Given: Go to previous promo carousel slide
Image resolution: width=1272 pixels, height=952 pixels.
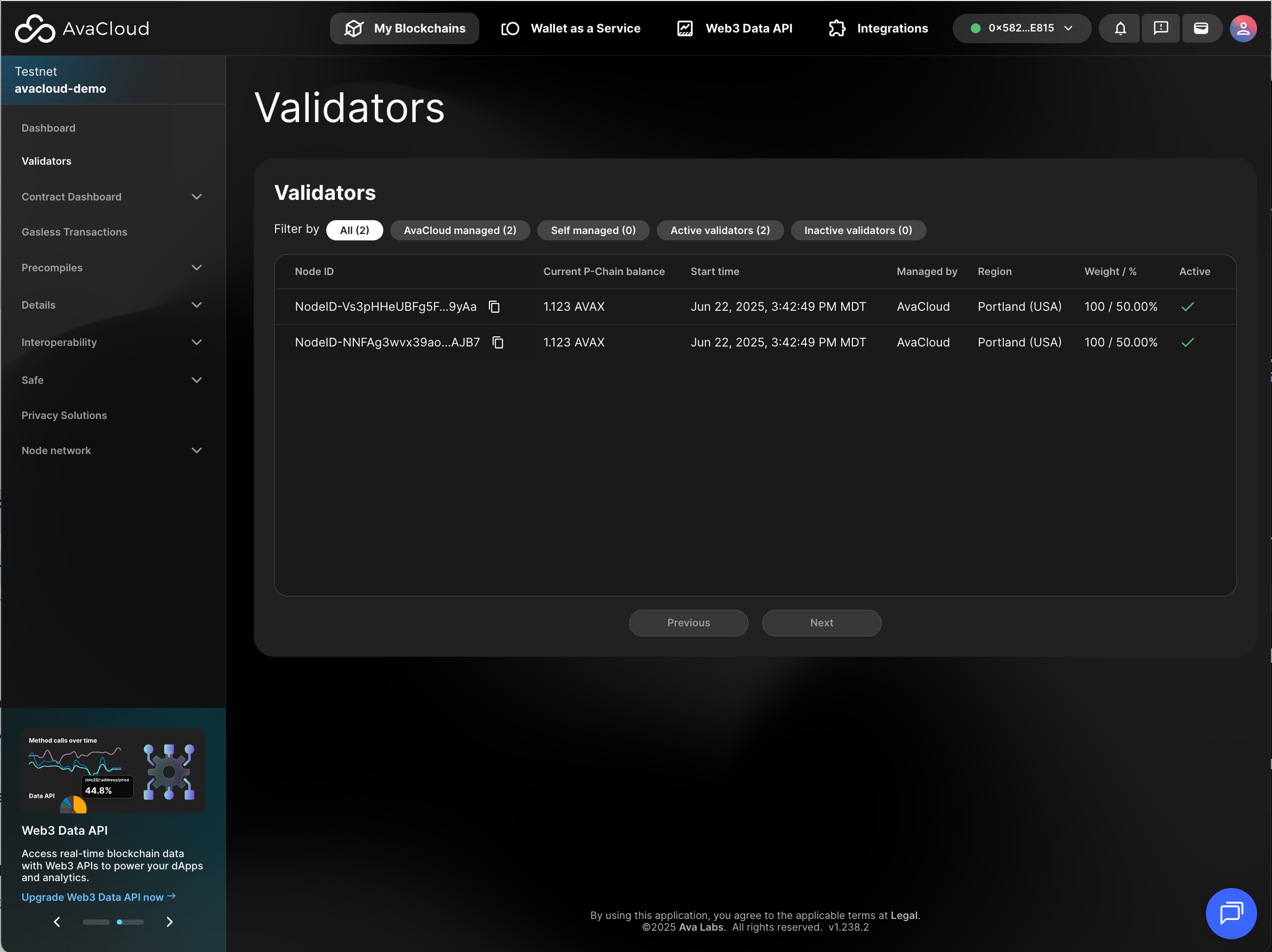Looking at the screenshot, I should 57,922.
